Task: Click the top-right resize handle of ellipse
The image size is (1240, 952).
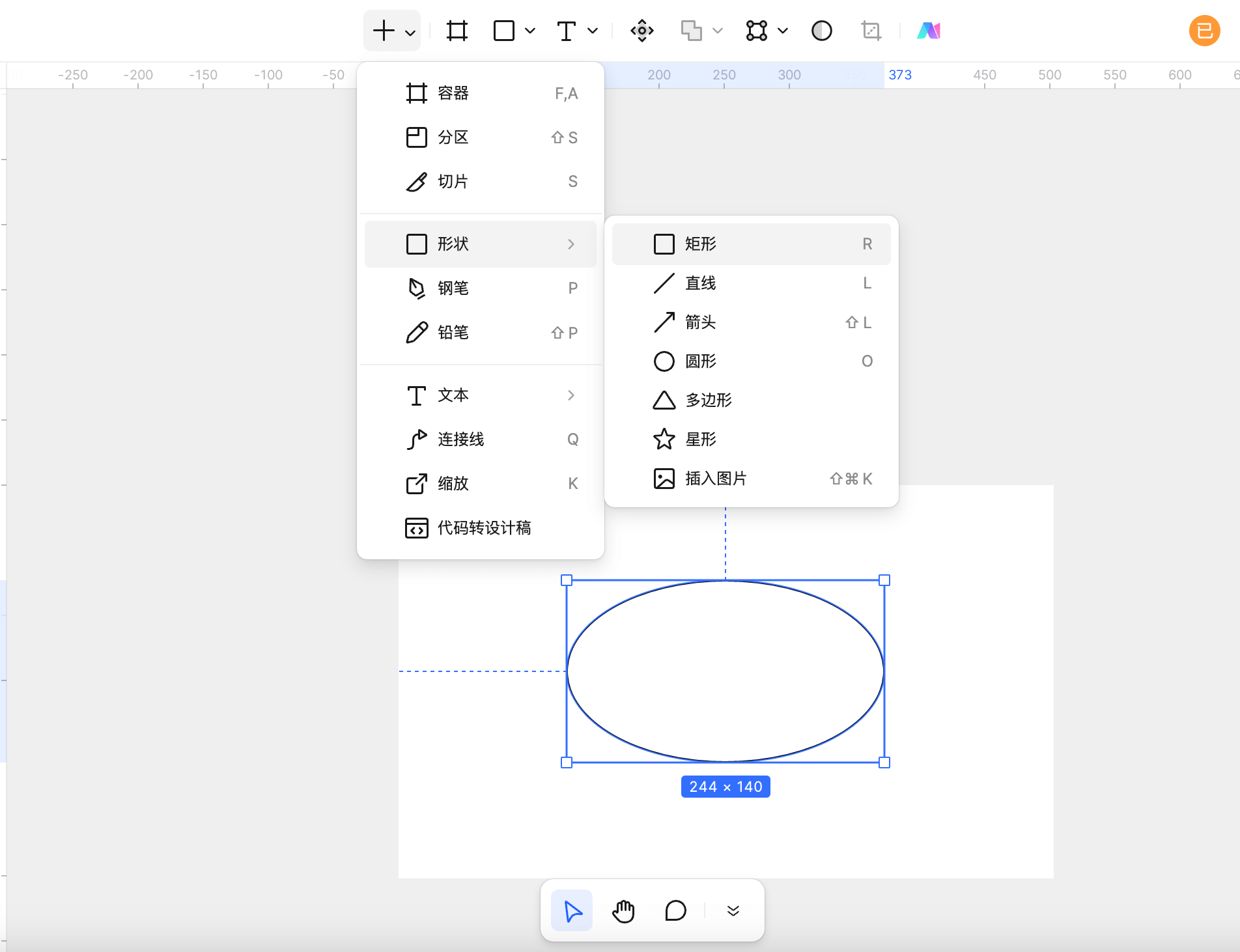Action: (884, 580)
